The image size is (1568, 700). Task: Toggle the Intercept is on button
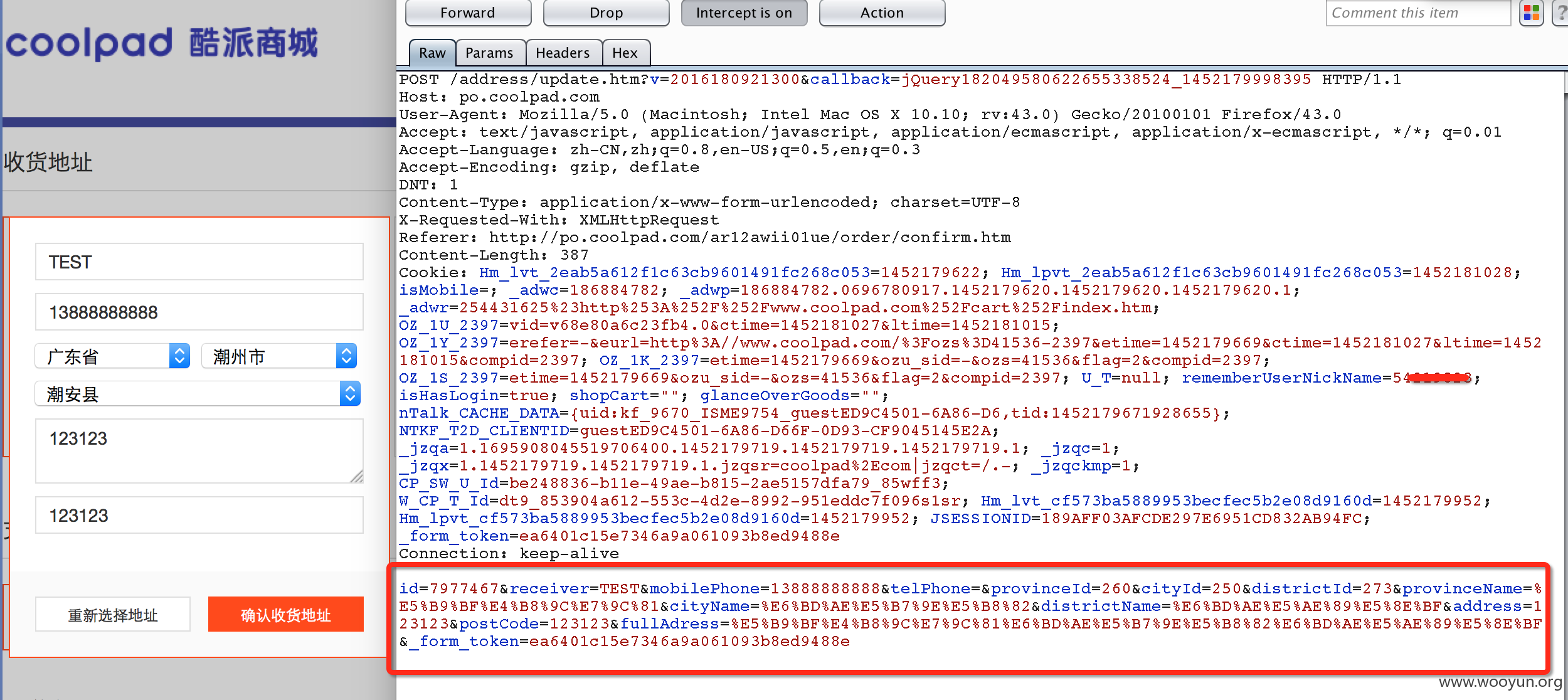click(744, 13)
